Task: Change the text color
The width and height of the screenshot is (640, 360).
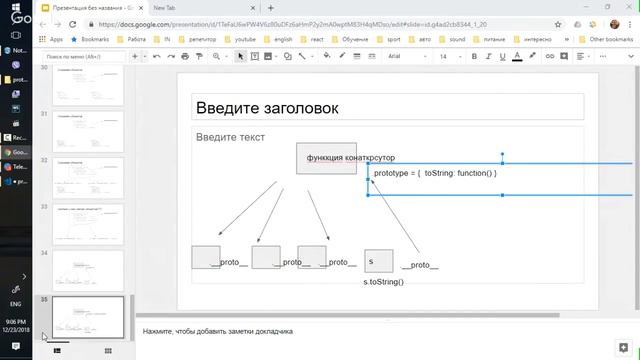Action: 517,56
